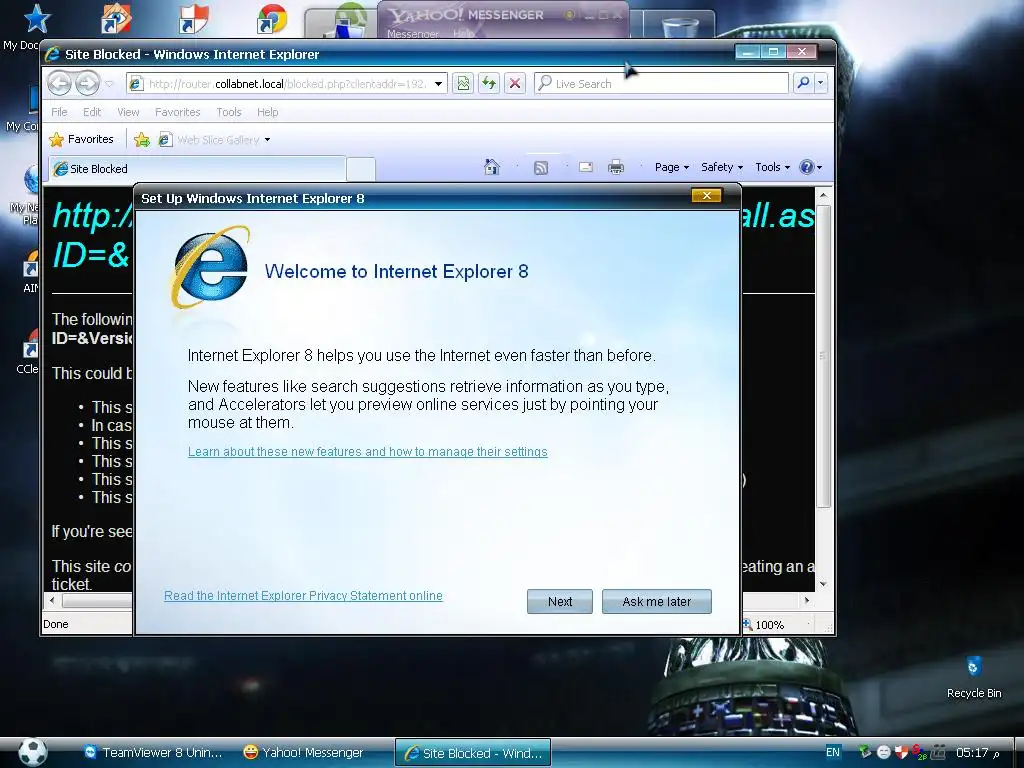Open the Edit menu

(x=92, y=112)
